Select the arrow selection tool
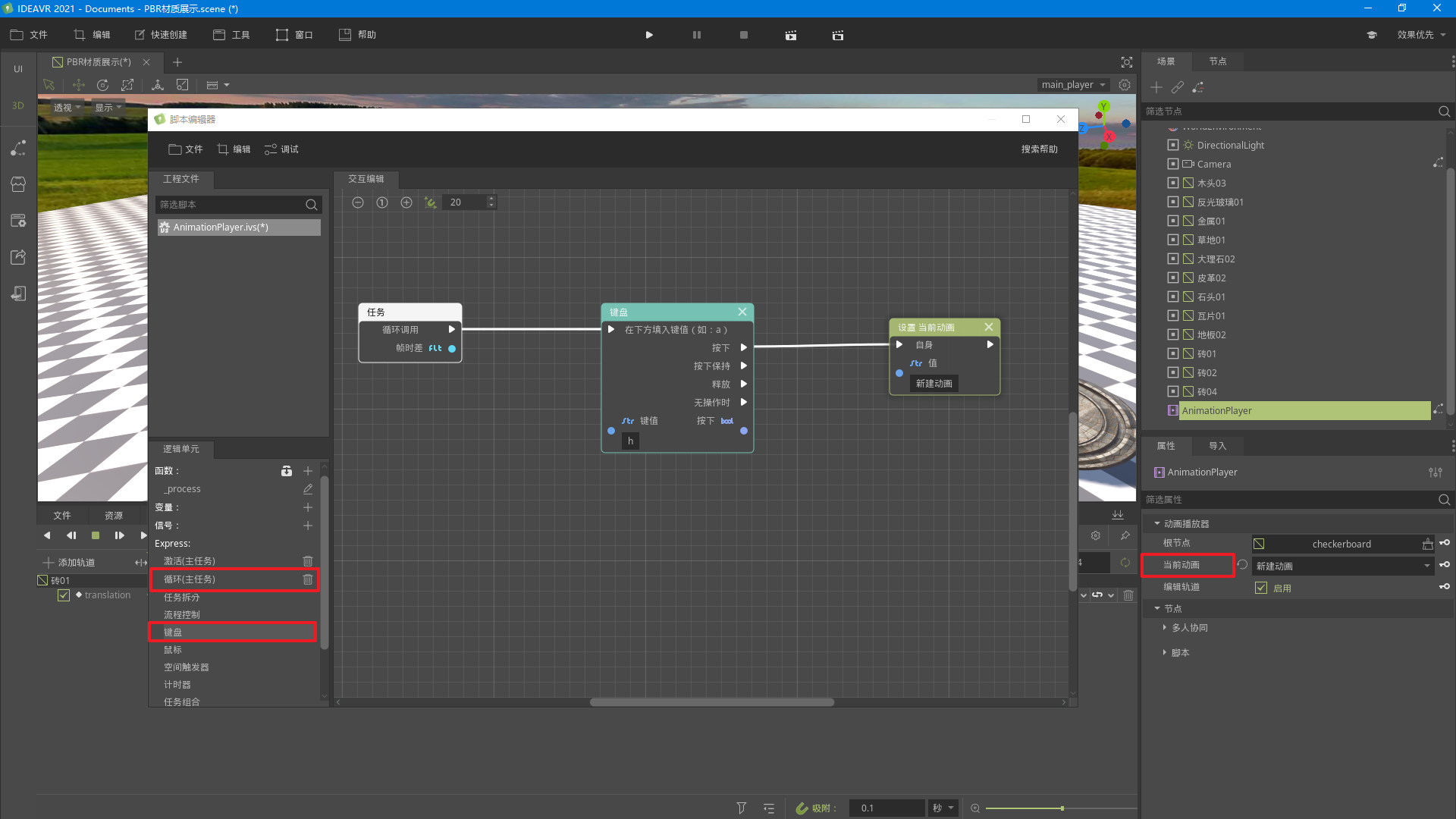 click(x=49, y=85)
